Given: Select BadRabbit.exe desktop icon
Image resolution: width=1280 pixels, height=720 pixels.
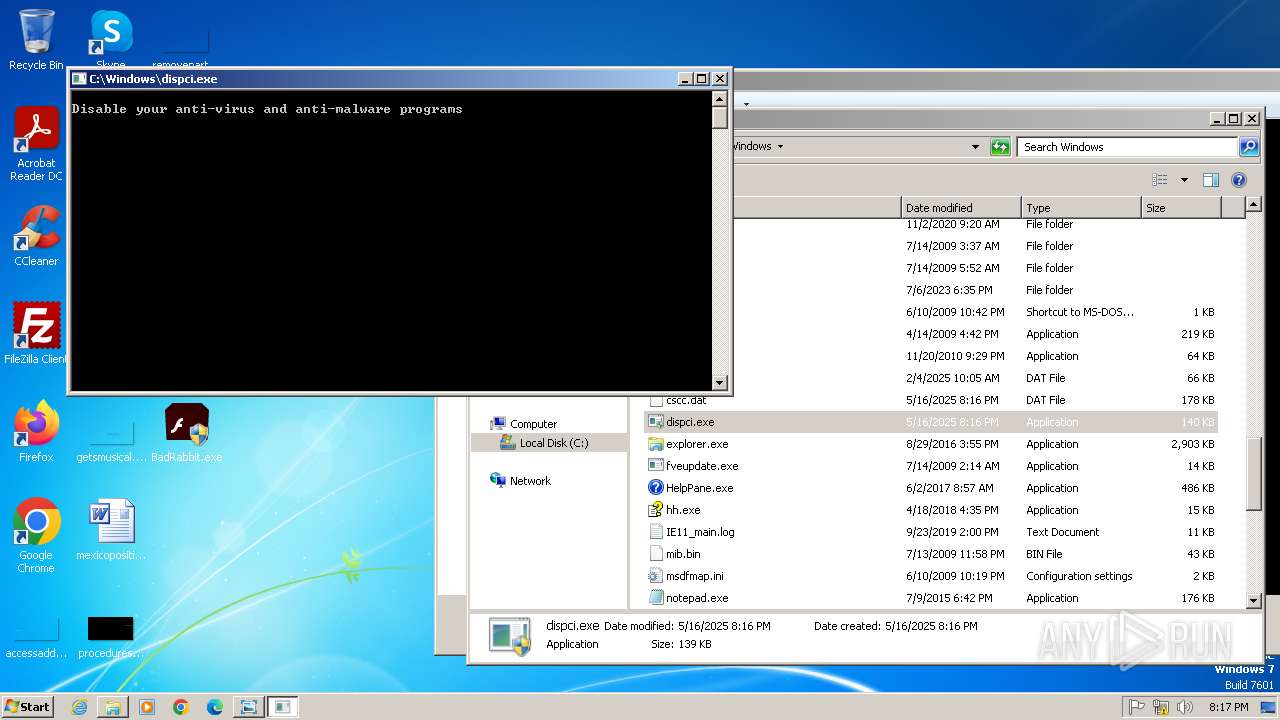Looking at the screenshot, I should pos(187,432).
